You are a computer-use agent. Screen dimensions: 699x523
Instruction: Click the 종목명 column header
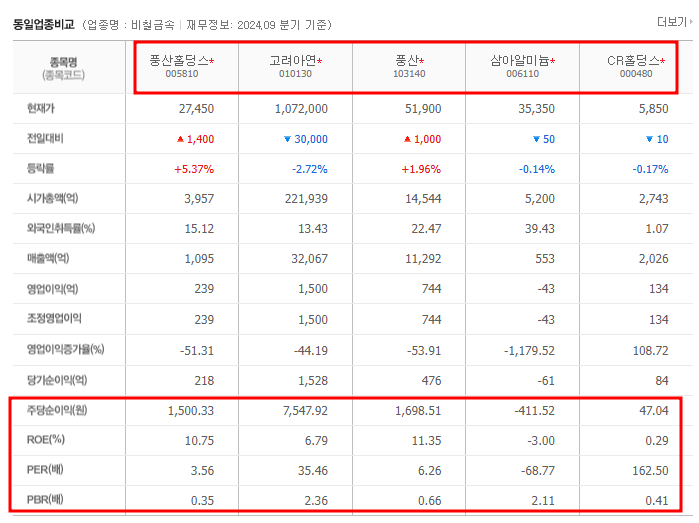click(x=63, y=62)
